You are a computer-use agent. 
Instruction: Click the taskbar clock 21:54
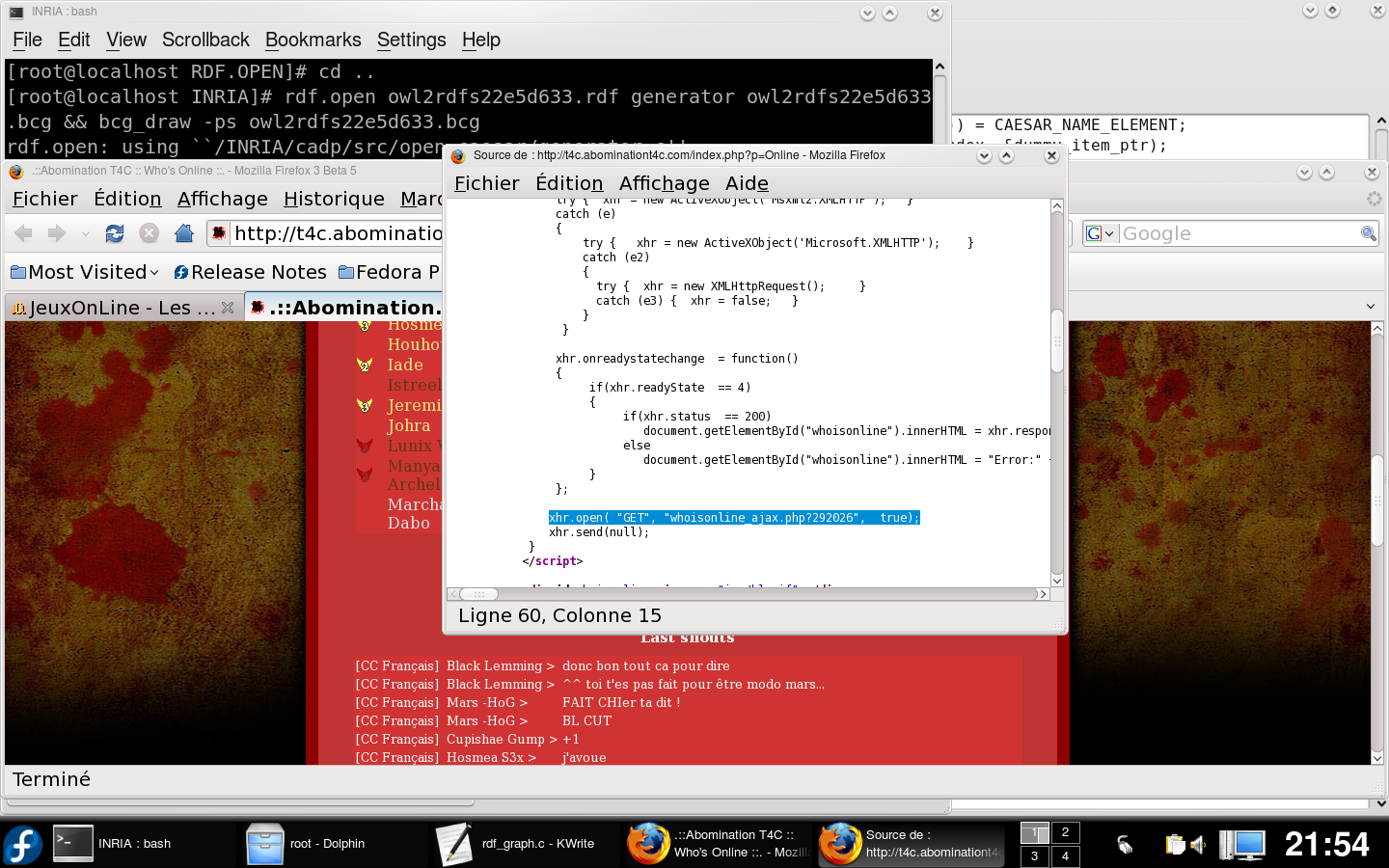coord(1327,845)
